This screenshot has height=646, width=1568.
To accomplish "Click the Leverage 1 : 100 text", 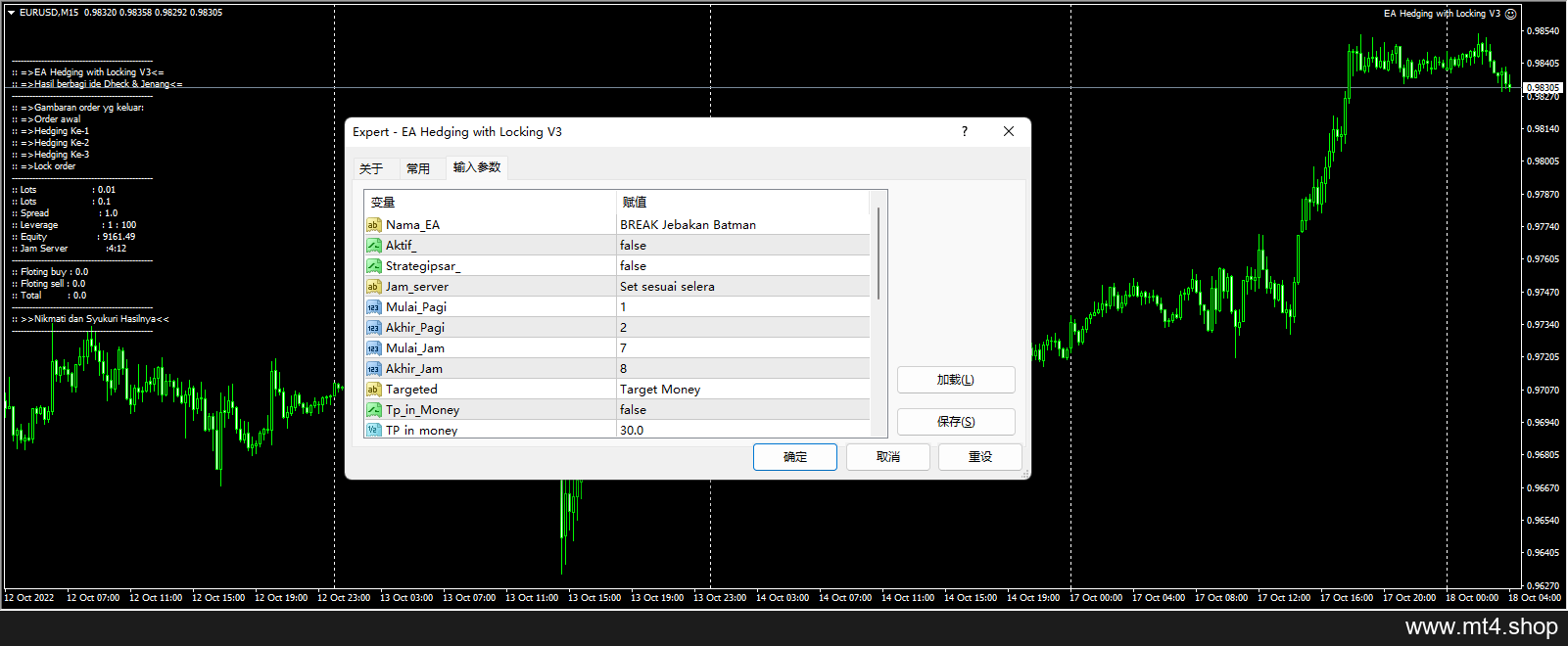I will tap(74, 225).
